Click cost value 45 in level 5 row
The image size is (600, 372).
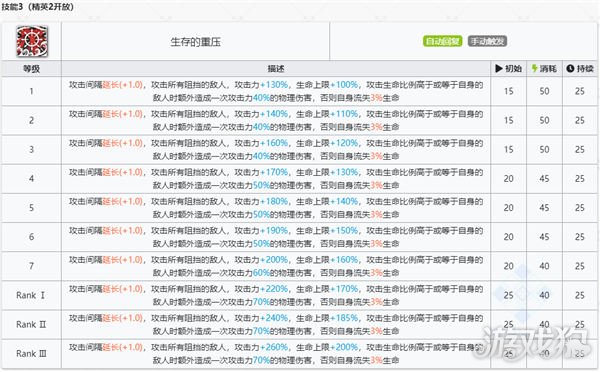(x=545, y=208)
